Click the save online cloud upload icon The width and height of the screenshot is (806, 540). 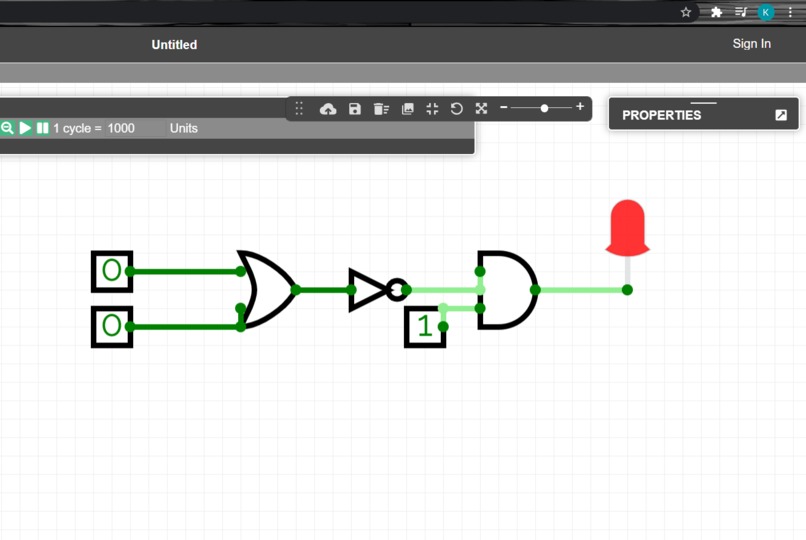point(328,109)
